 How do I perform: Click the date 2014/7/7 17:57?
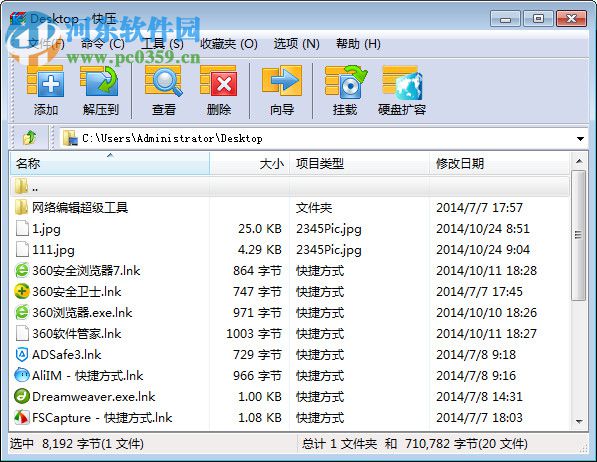[x=479, y=208]
